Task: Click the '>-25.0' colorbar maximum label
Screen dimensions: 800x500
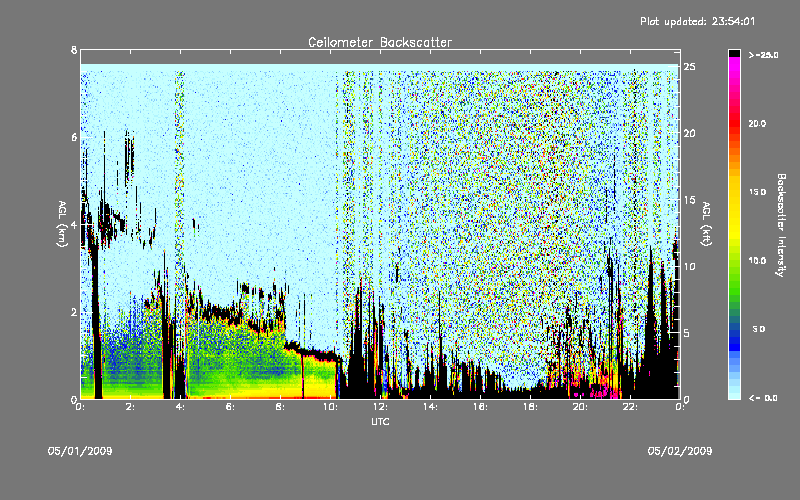Action: tap(763, 55)
